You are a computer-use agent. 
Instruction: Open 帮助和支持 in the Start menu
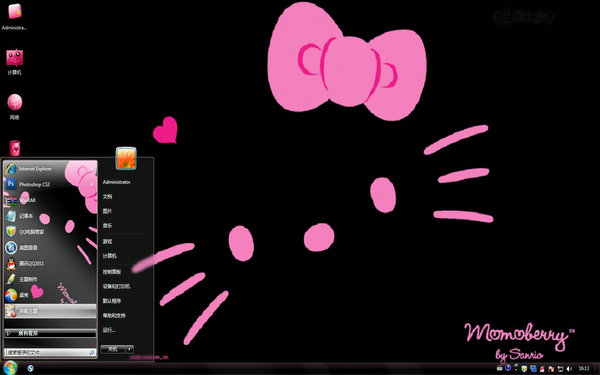(114, 315)
